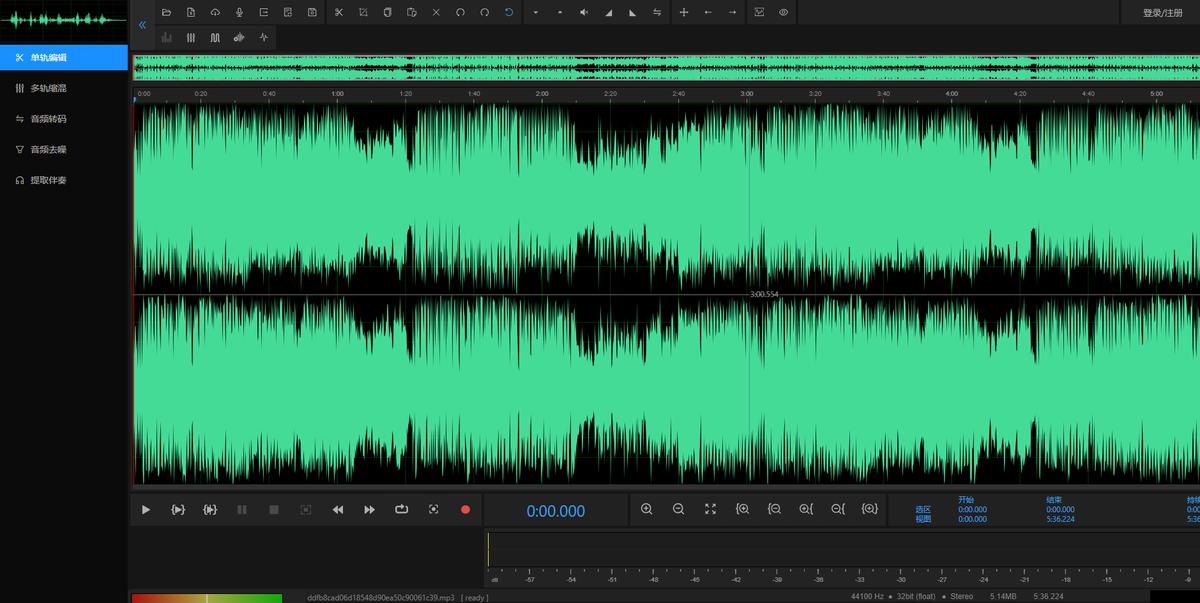
Task: Open file using the folder icon
Action: click(x=166, y=12)
